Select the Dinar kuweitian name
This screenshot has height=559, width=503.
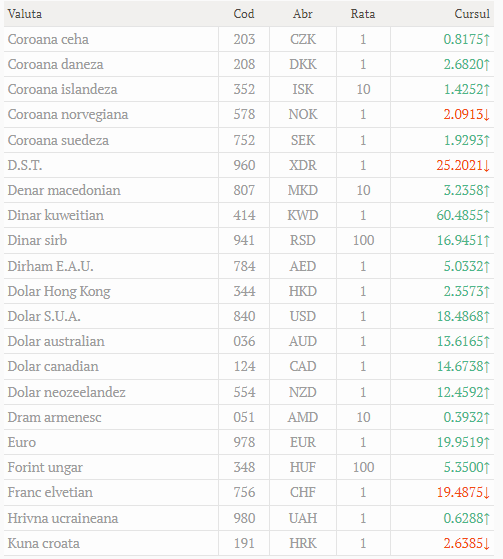[56, 215]
